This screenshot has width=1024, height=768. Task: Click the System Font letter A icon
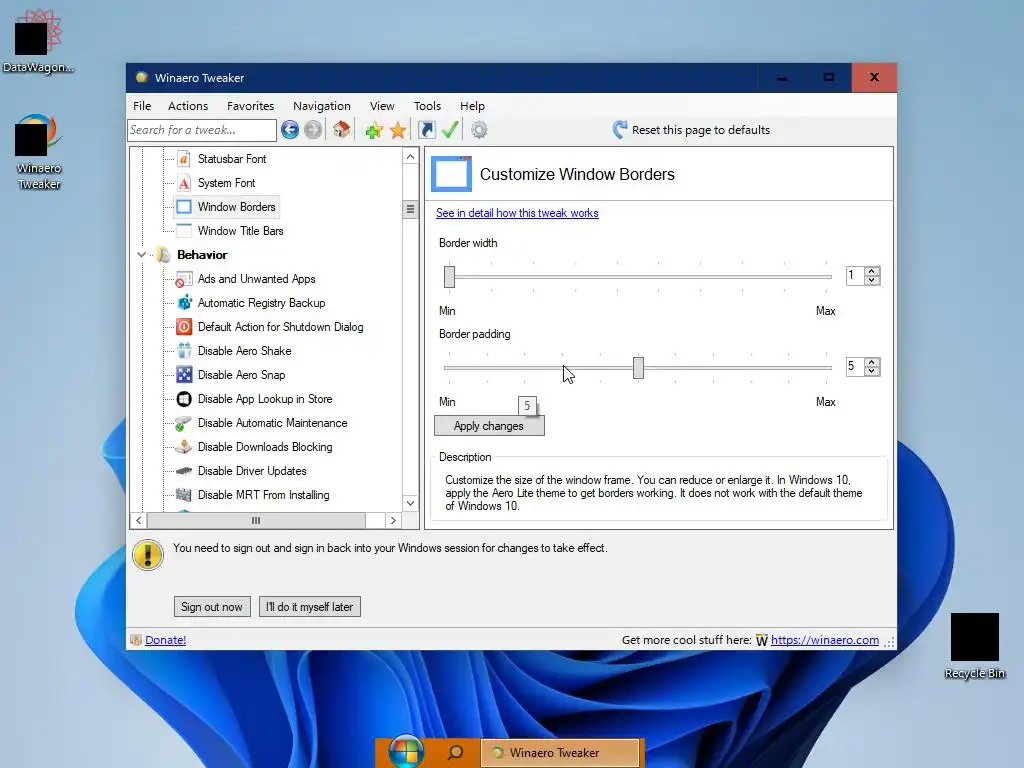184,183
